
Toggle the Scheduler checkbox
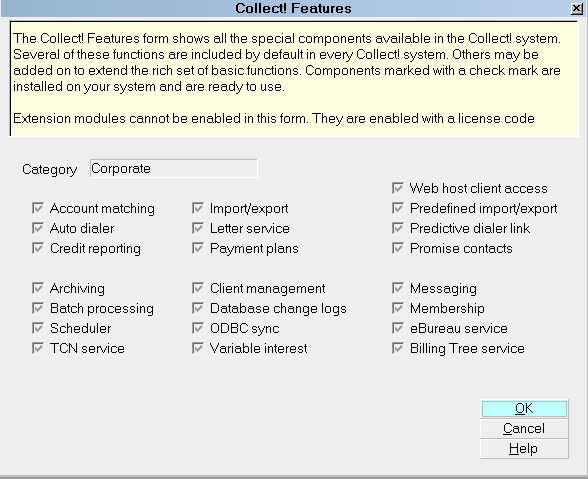(x=38, y=328)
